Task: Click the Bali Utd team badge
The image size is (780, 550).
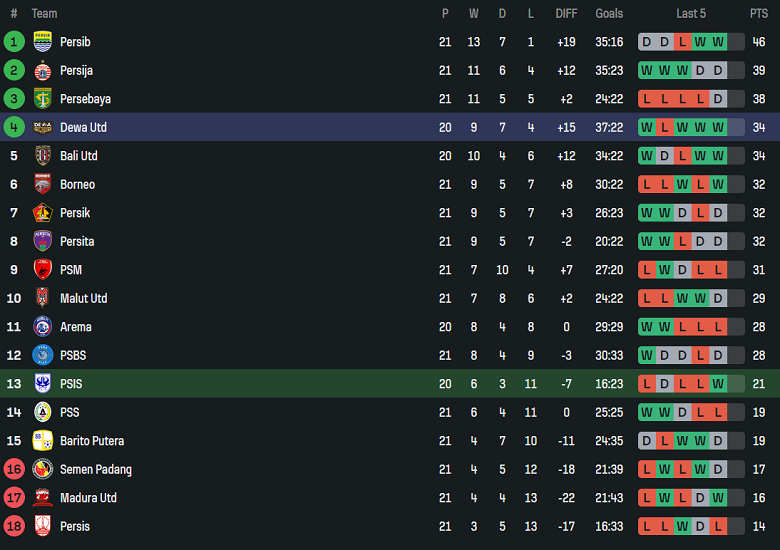Action: point(43,156)
